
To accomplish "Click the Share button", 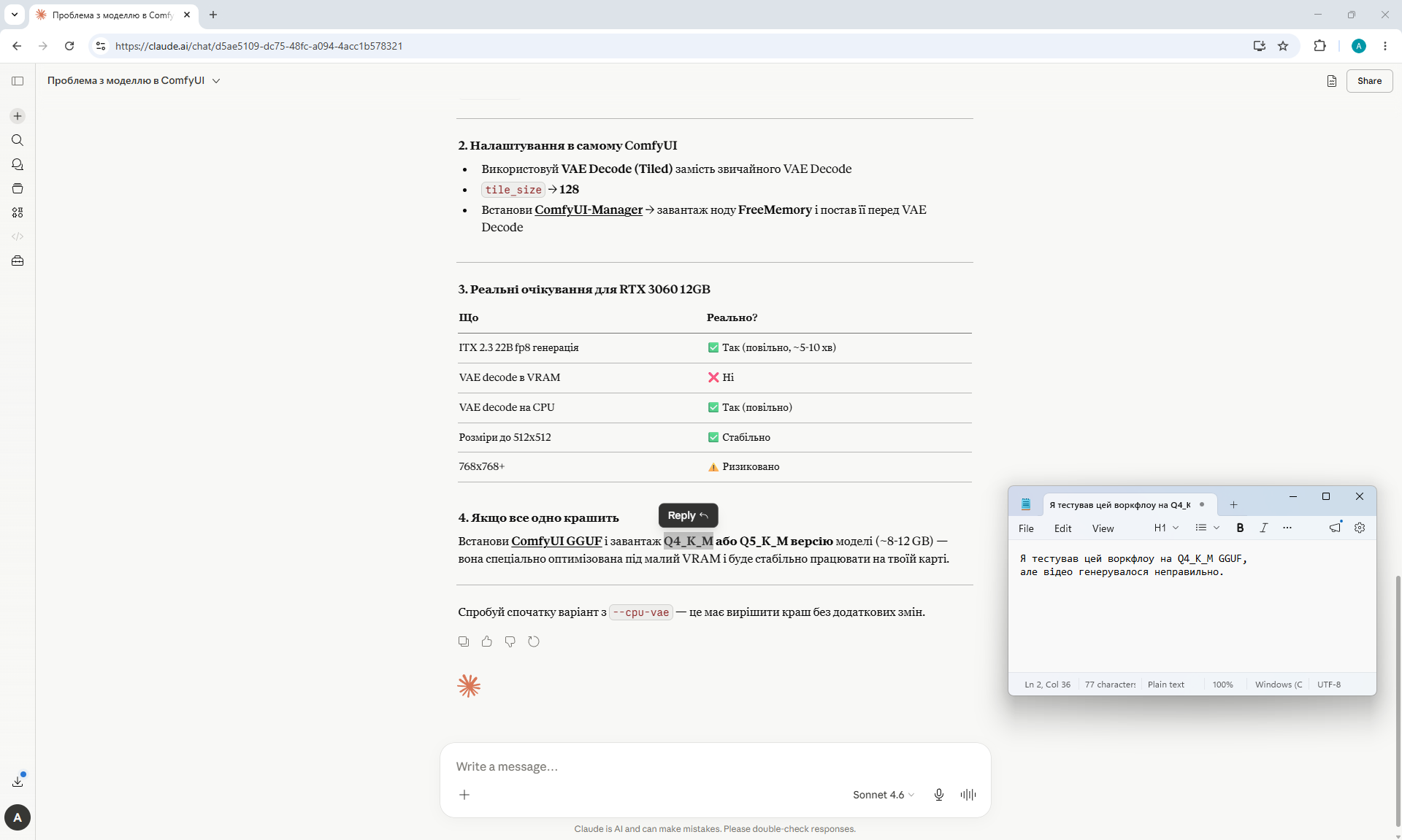I will [1369, 81].
